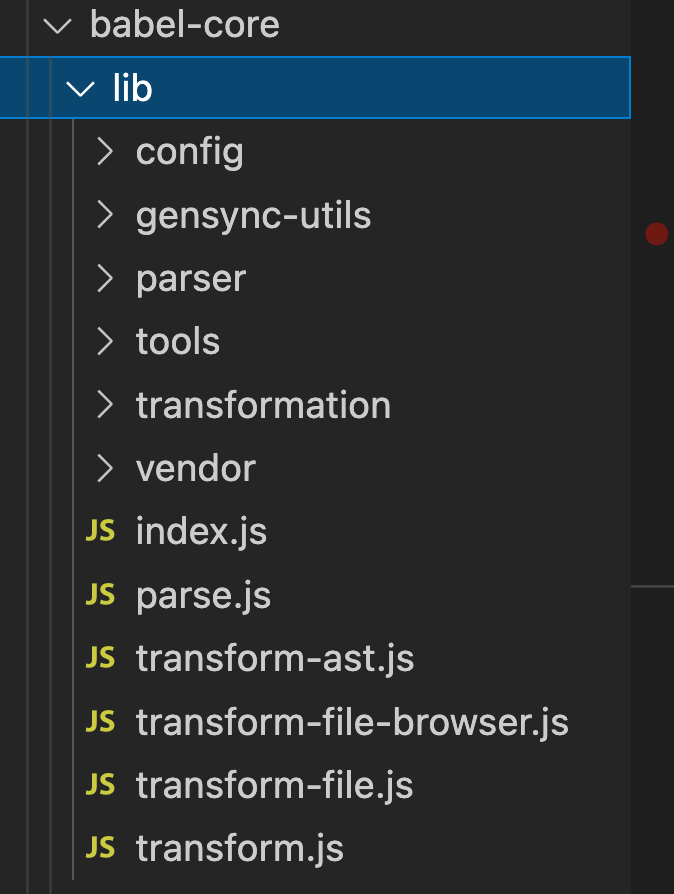Expand the transformation folder
The height and width of the screenshot is (894, 674).
263,405
